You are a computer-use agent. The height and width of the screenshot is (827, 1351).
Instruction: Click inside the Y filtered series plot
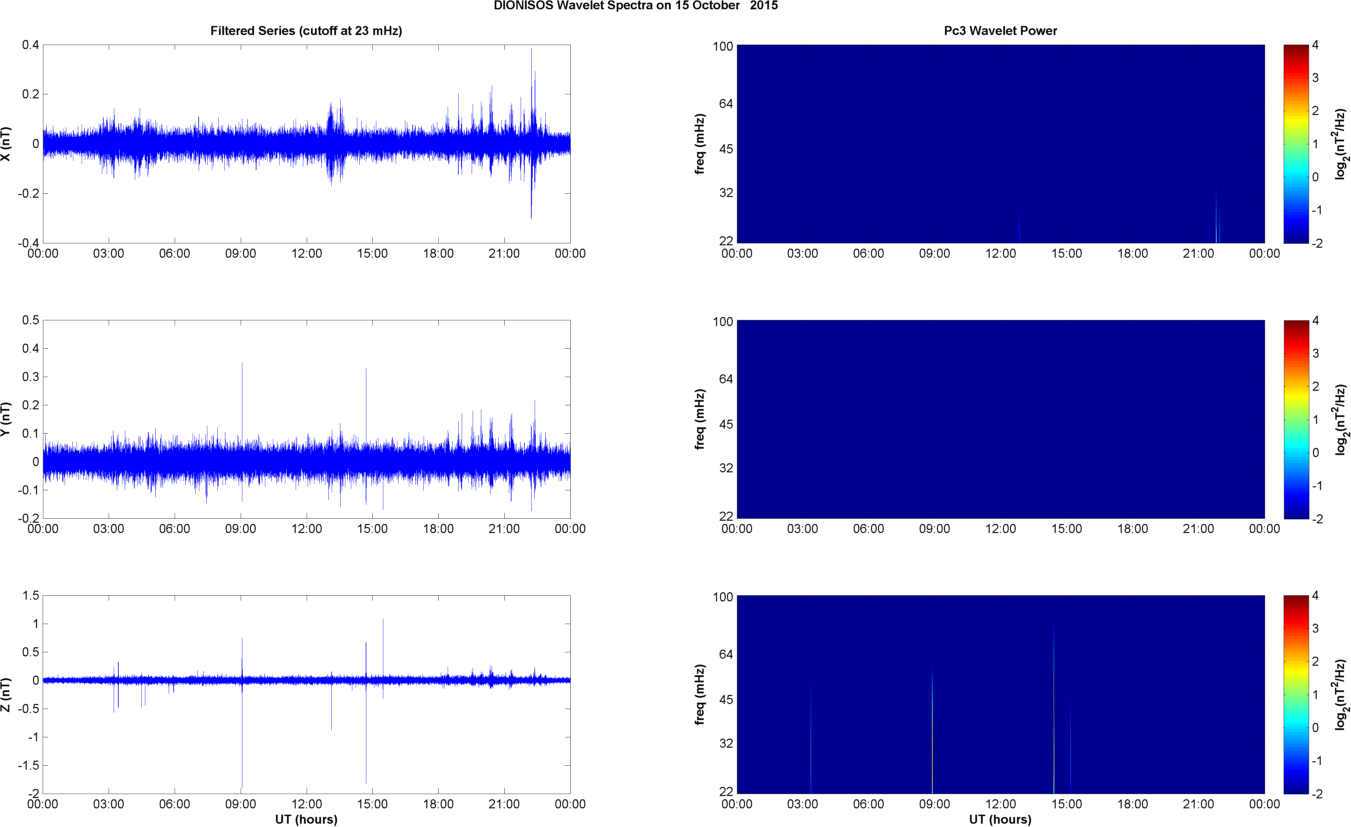306,420
